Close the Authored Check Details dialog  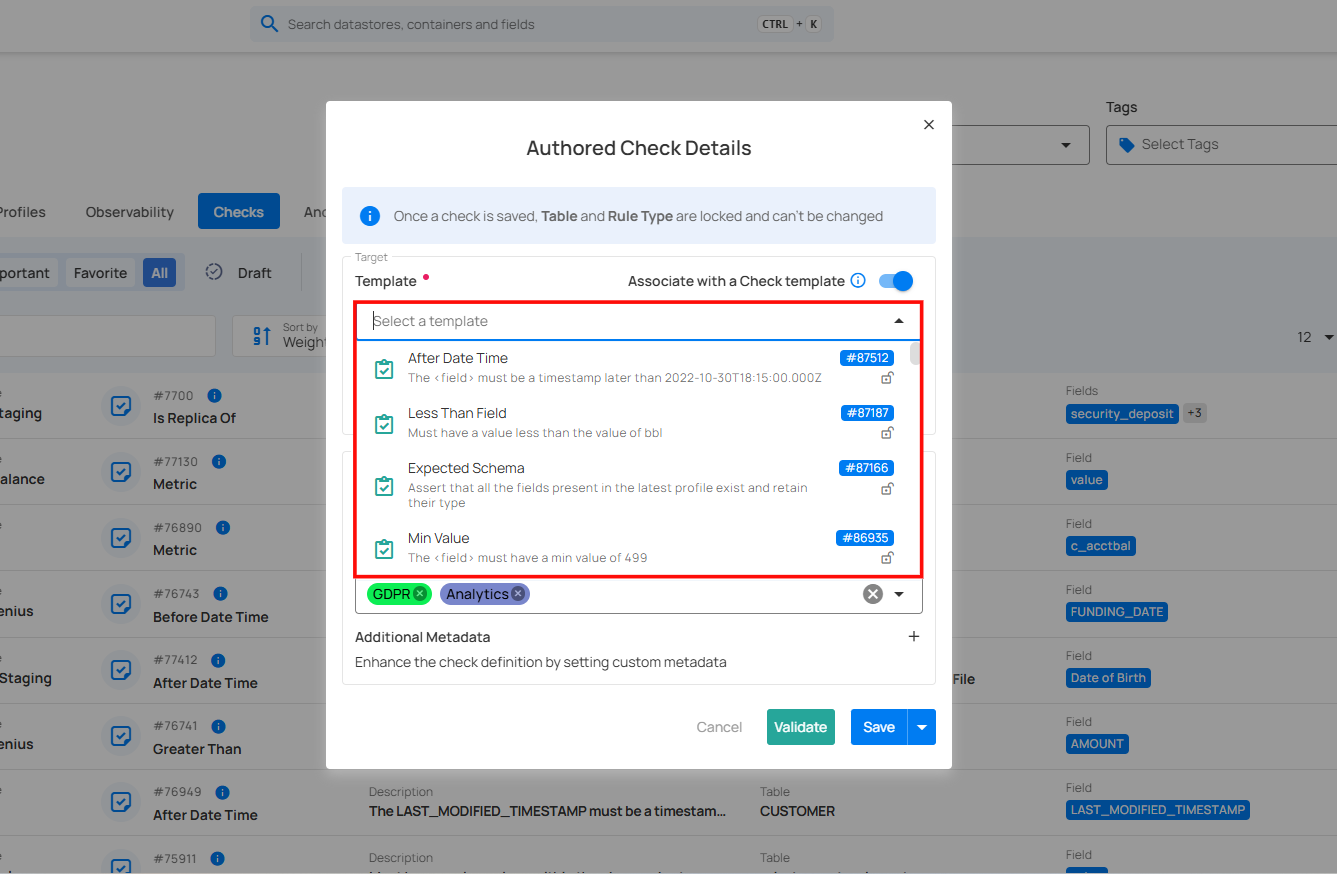pos(929,125)
